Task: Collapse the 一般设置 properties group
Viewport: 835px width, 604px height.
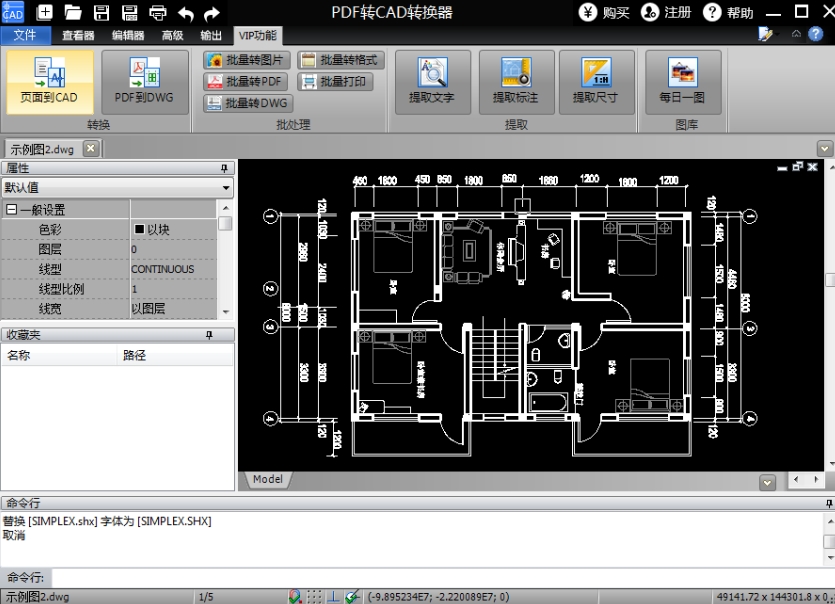Action: [x=12, y=210]
